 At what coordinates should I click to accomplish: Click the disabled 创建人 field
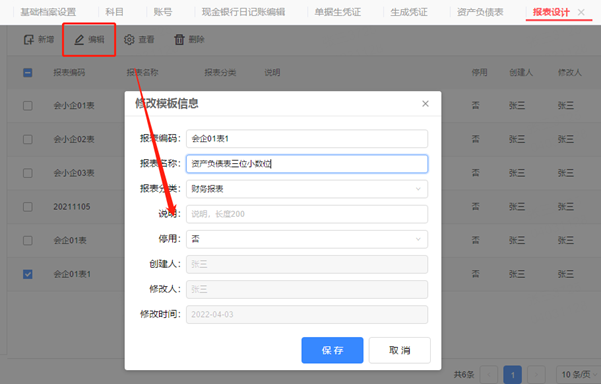click(307, 264)
